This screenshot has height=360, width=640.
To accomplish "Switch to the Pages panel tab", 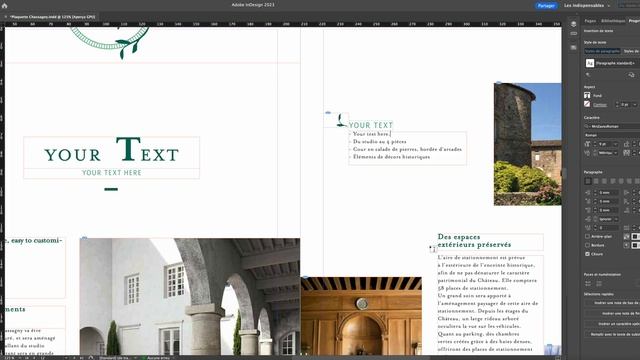I will pyautogui.click(x=590, y=21).
